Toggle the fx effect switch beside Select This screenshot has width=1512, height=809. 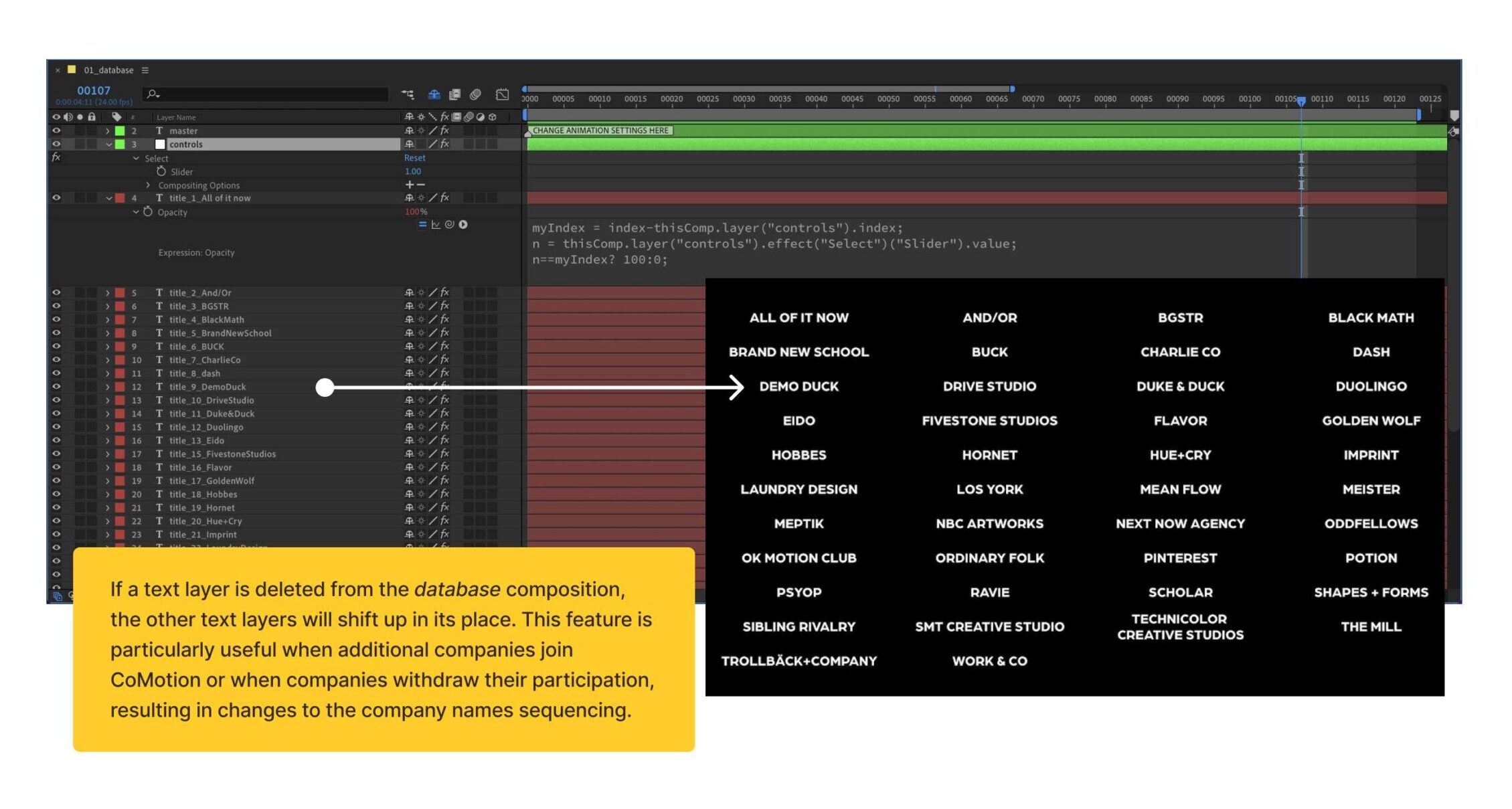(56, 158)
